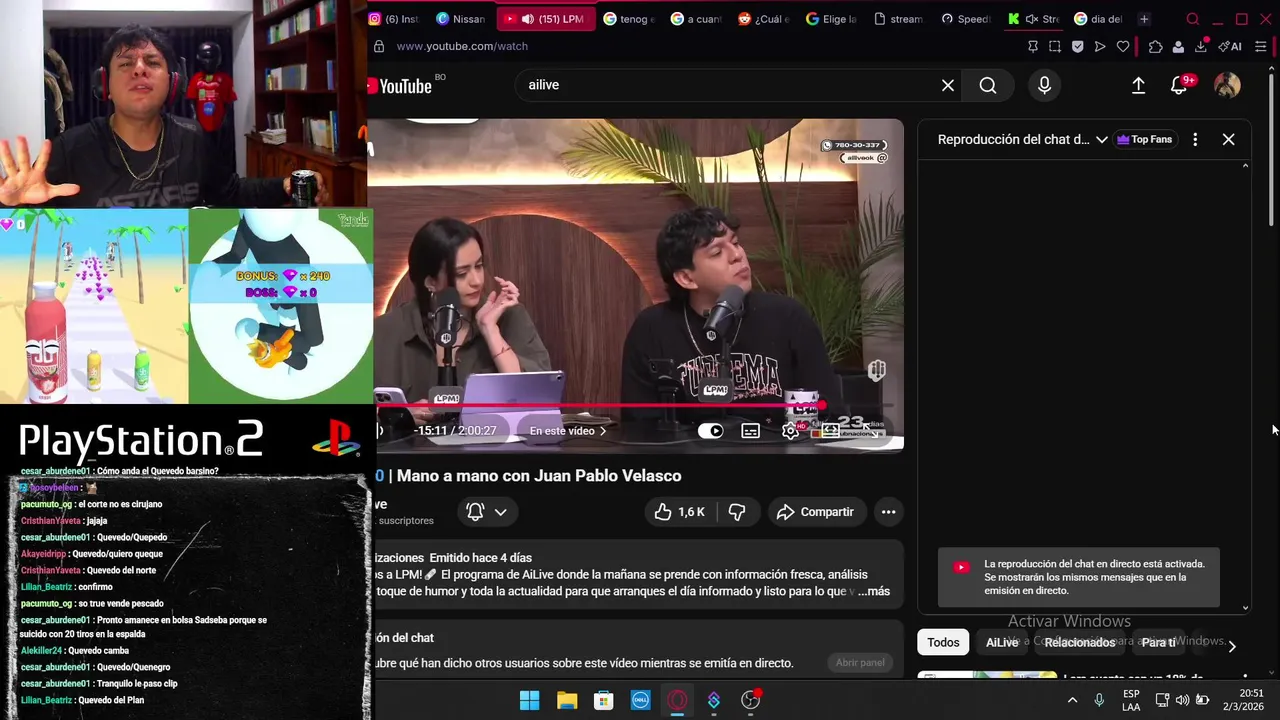The height and width of the screenshot is (720, 1280).
Task: Toggle subtitles with the captions icon
Action: (750, 431)
